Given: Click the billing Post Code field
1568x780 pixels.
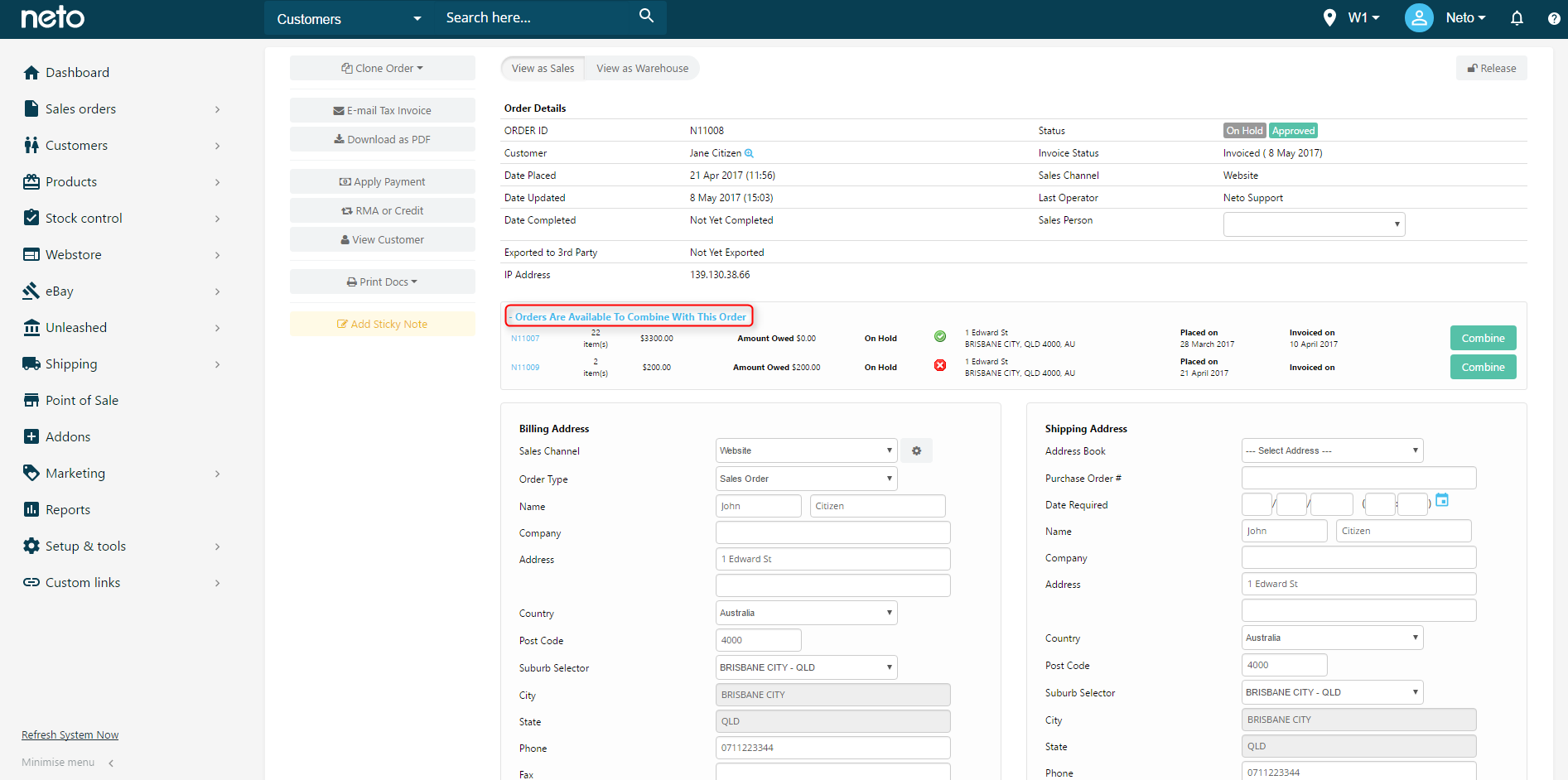Looking at the screenshot, I should point(758,639).
